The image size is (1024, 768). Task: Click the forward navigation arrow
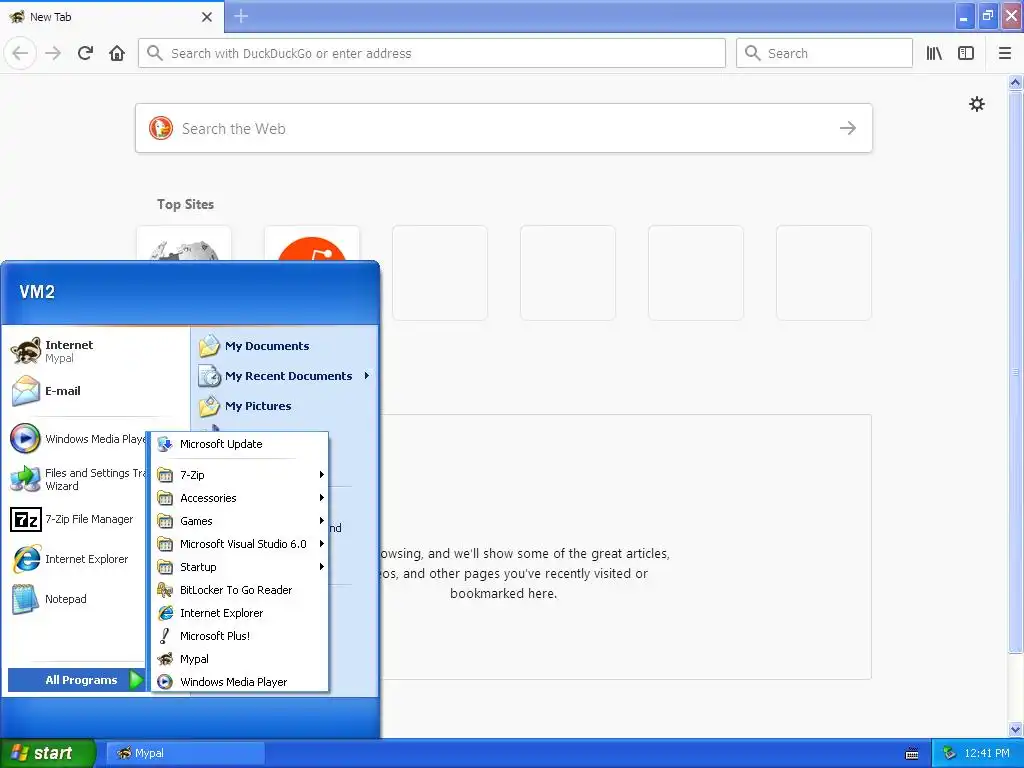click(53, 53)
